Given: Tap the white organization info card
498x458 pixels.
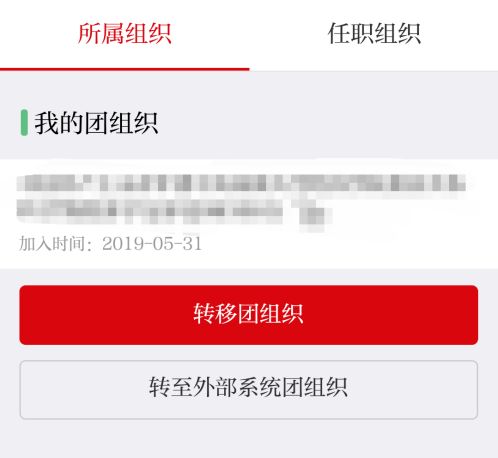Looking at the screenshot, I should (249, 214).
